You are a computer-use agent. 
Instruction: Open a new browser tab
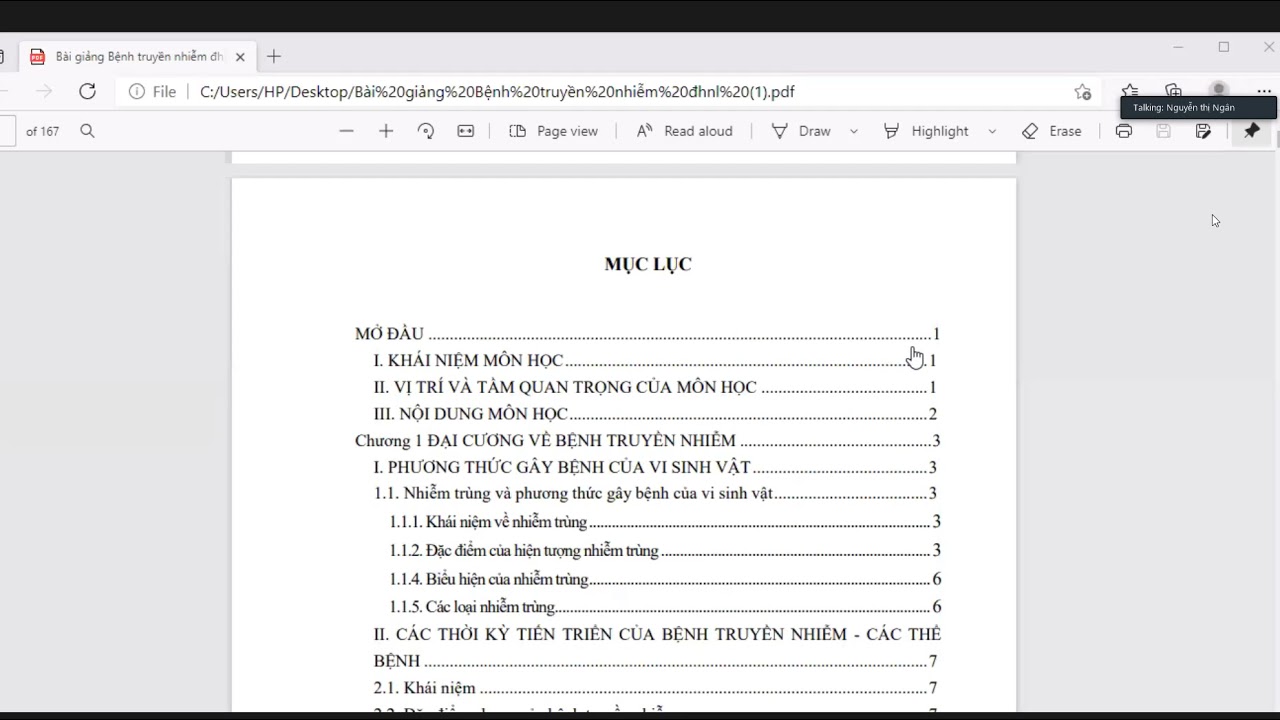(x=274, y=57)
